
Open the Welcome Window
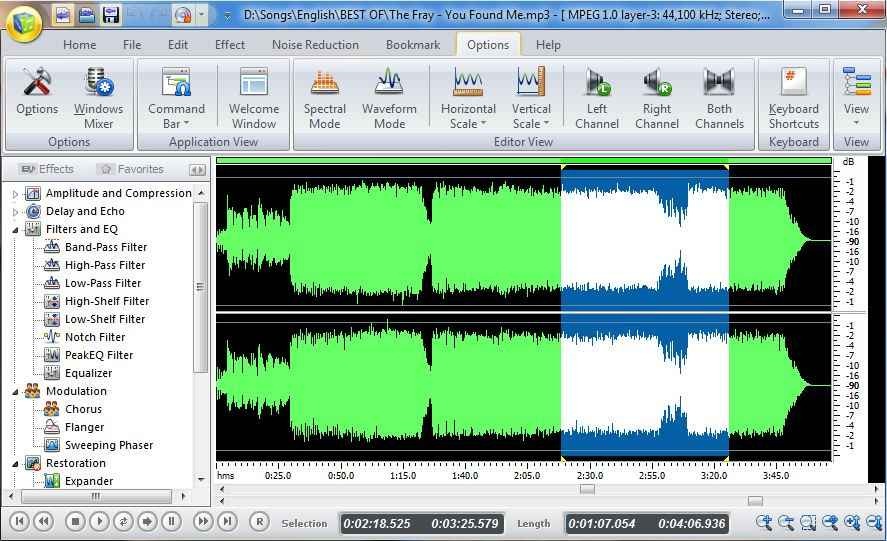coord(254,98)
